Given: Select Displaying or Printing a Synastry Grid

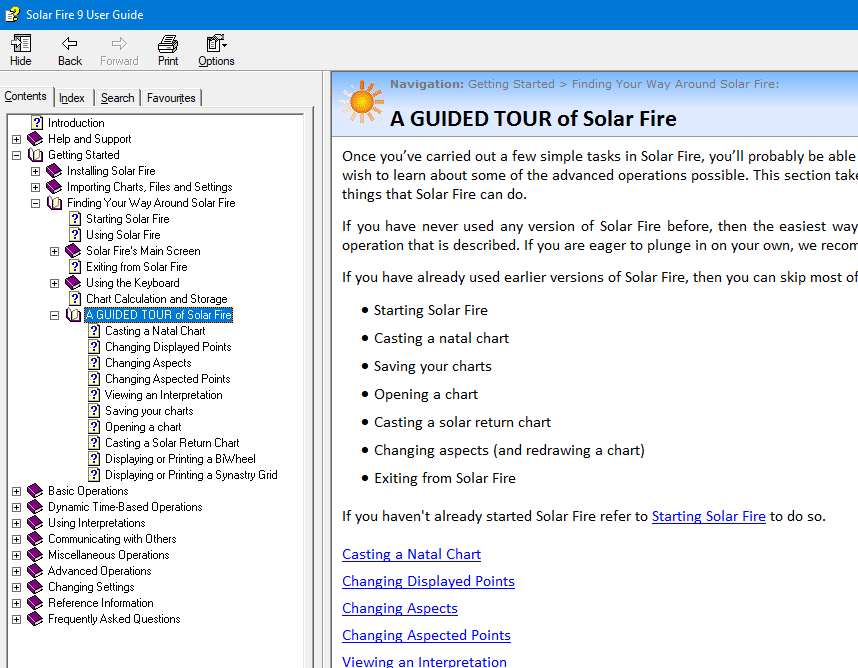Looking at the screenshot, I should (x=191, y=475).
